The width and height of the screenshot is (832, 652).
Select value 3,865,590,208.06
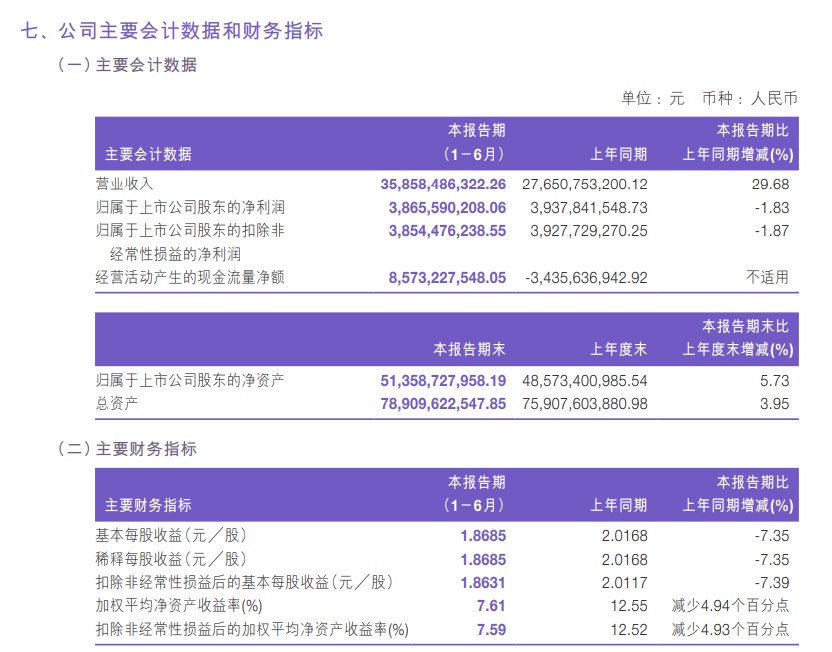[447, 207]
